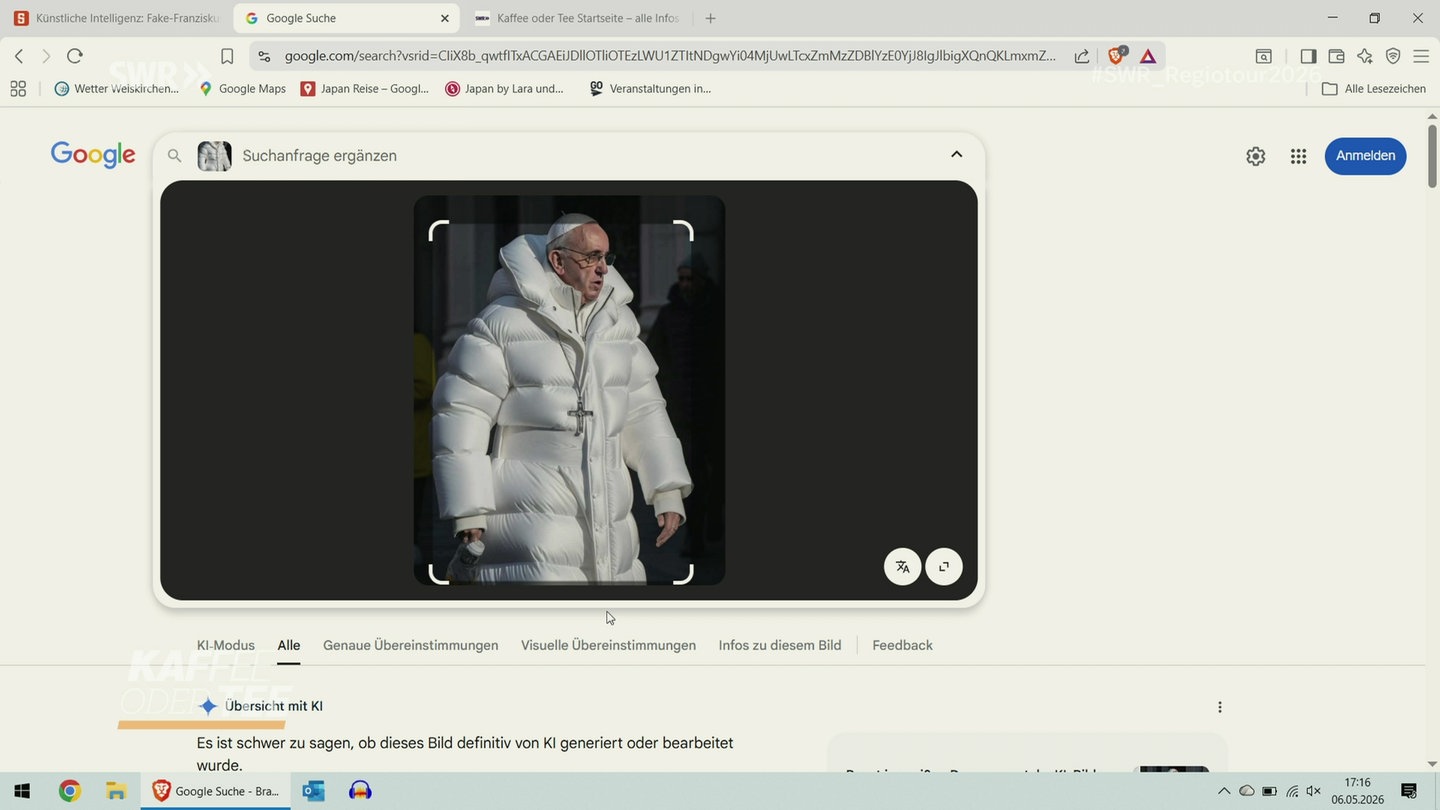Screen dimensions: 1440x810
Task: Reload the Google Suche page
Action: point(74,56)
